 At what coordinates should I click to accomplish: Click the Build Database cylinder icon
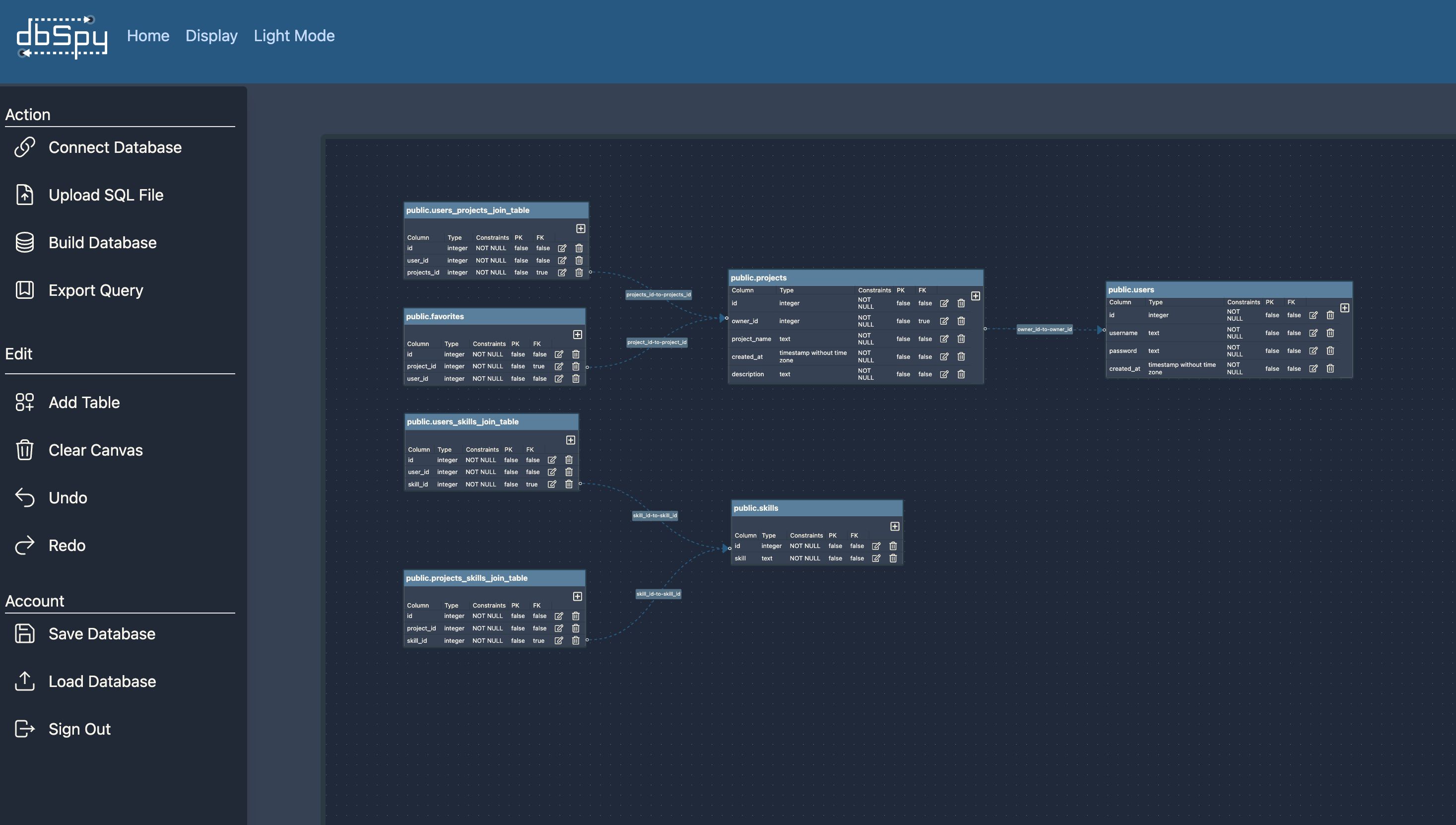[x=24, y=243]
